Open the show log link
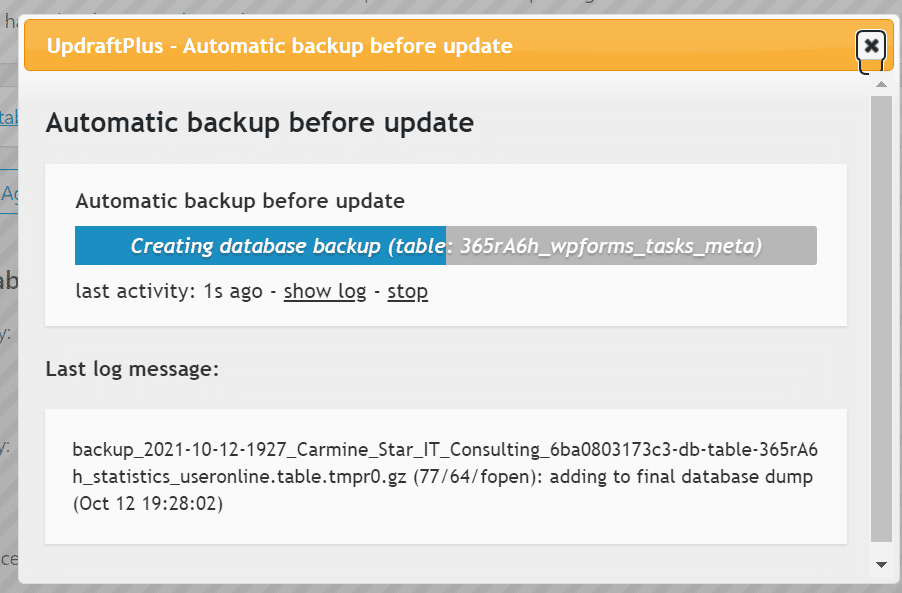Screen dimensions: 902x593 tap(324, 291)
